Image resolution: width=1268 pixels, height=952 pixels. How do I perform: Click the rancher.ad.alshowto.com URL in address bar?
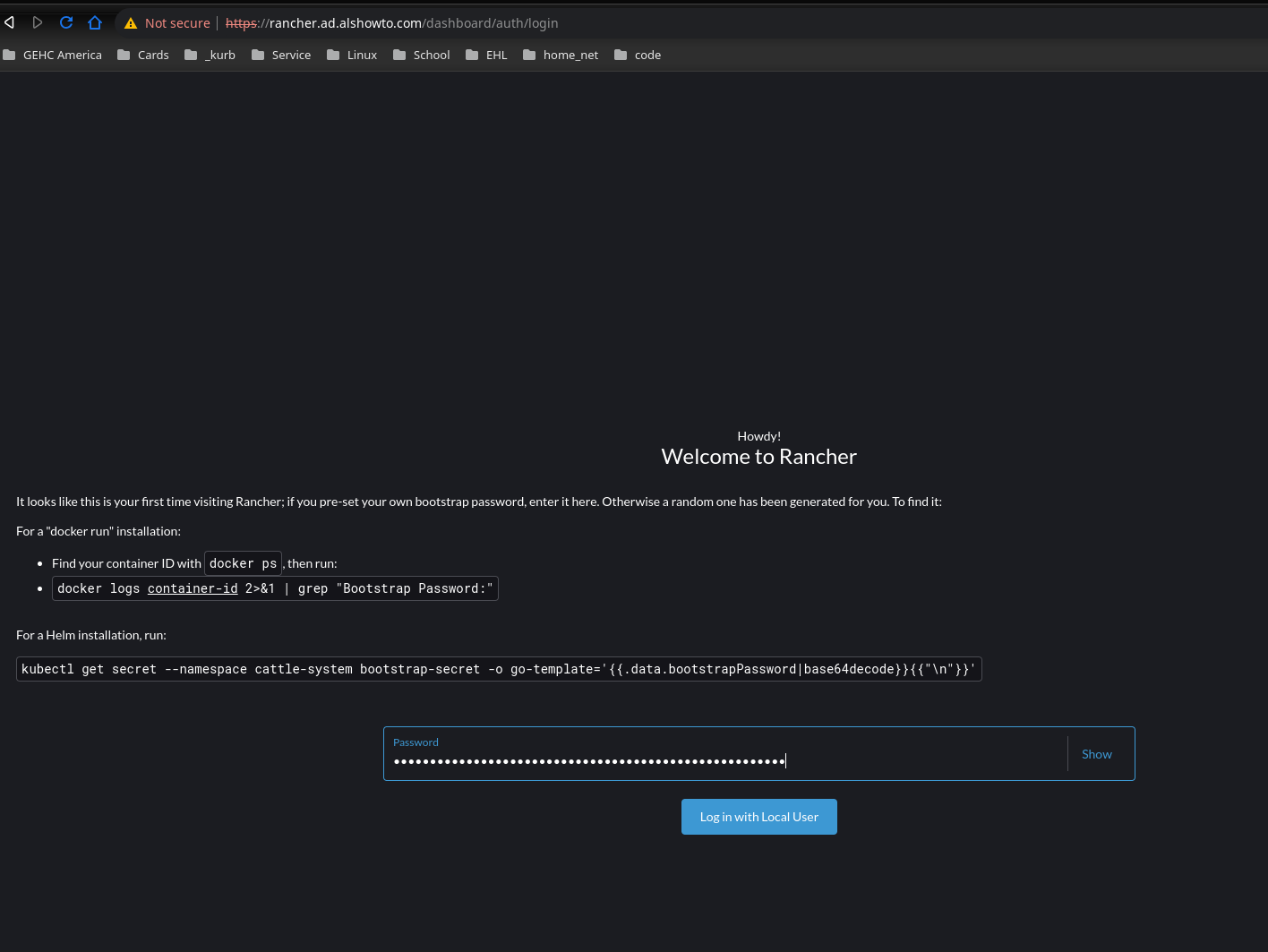pyautogui.click(x=391, y=23)
